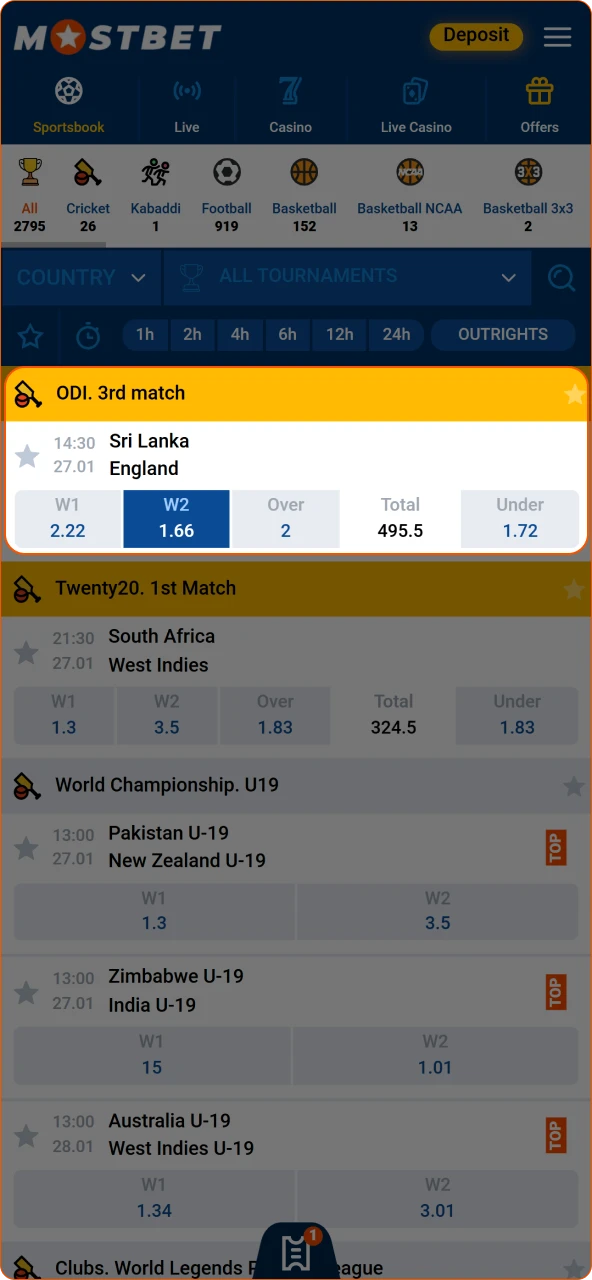The image size is (592, 1280).
Task: Click the Casino chip icon
Action: pos(290,91)
